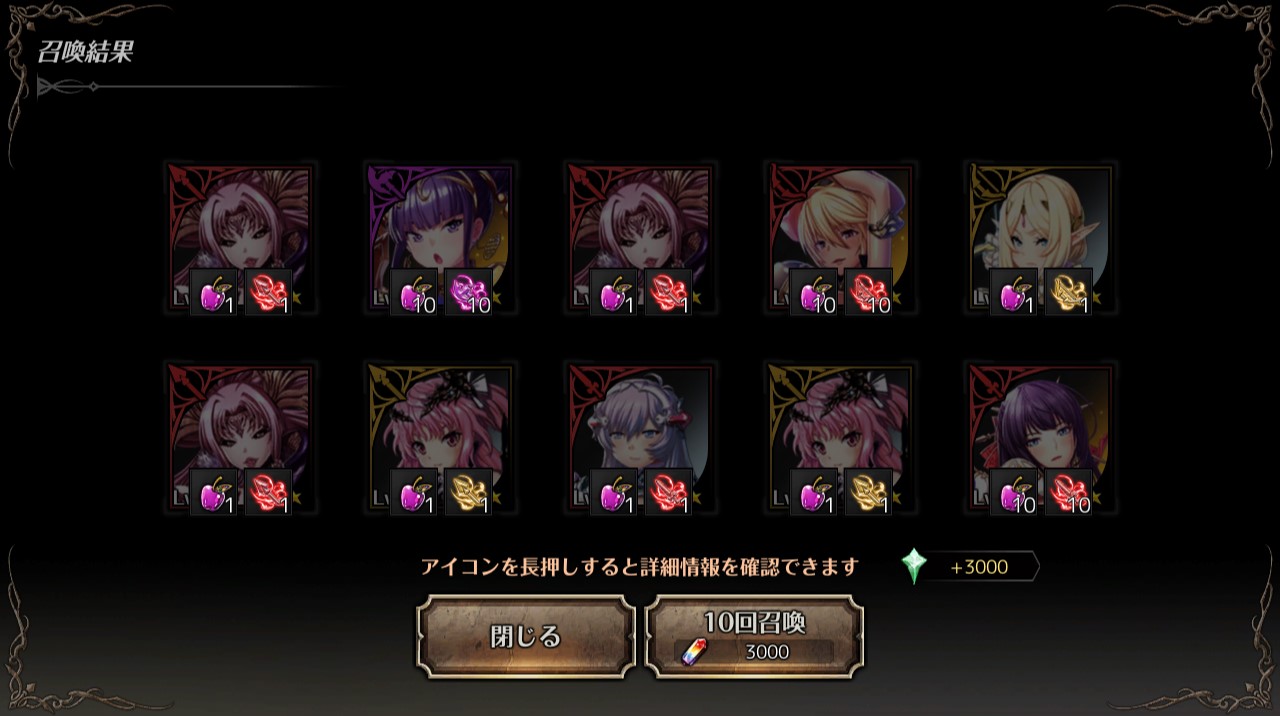
Task: Select the blonde elf character with gold frame
Action: pos(1041,238)
